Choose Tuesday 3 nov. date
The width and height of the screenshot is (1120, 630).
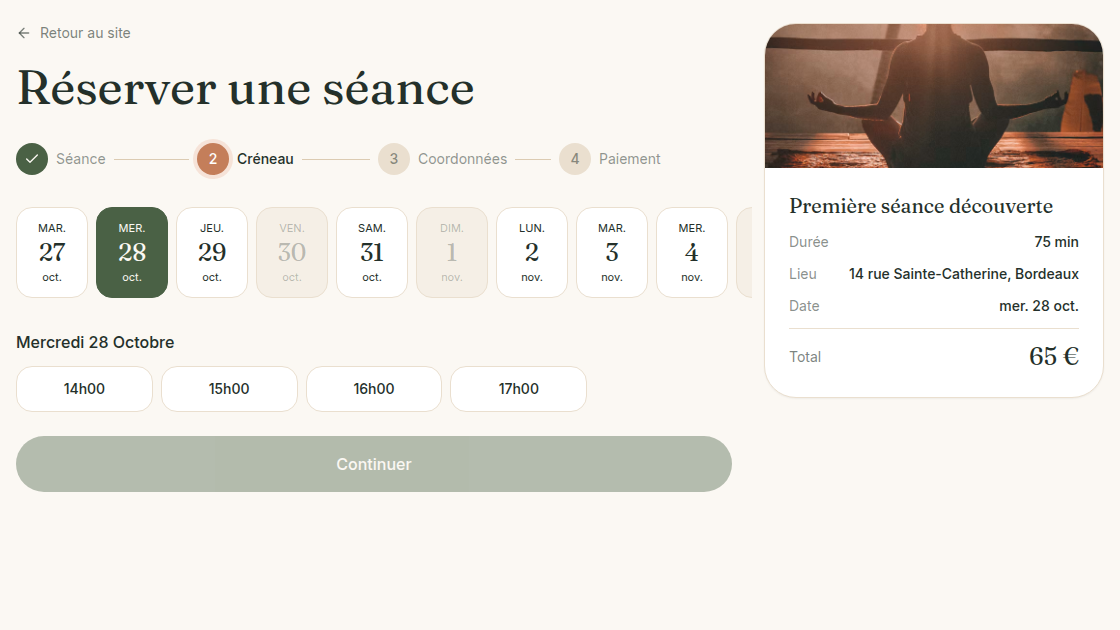[x=612, y=252]
